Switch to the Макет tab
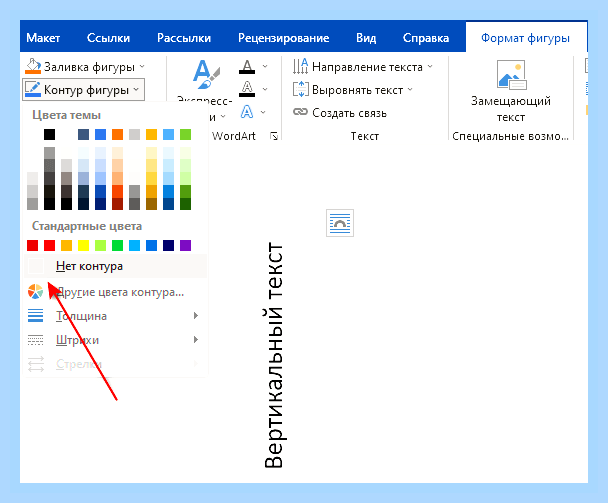Screen dimensions: 608x503 tap(43, 38)
